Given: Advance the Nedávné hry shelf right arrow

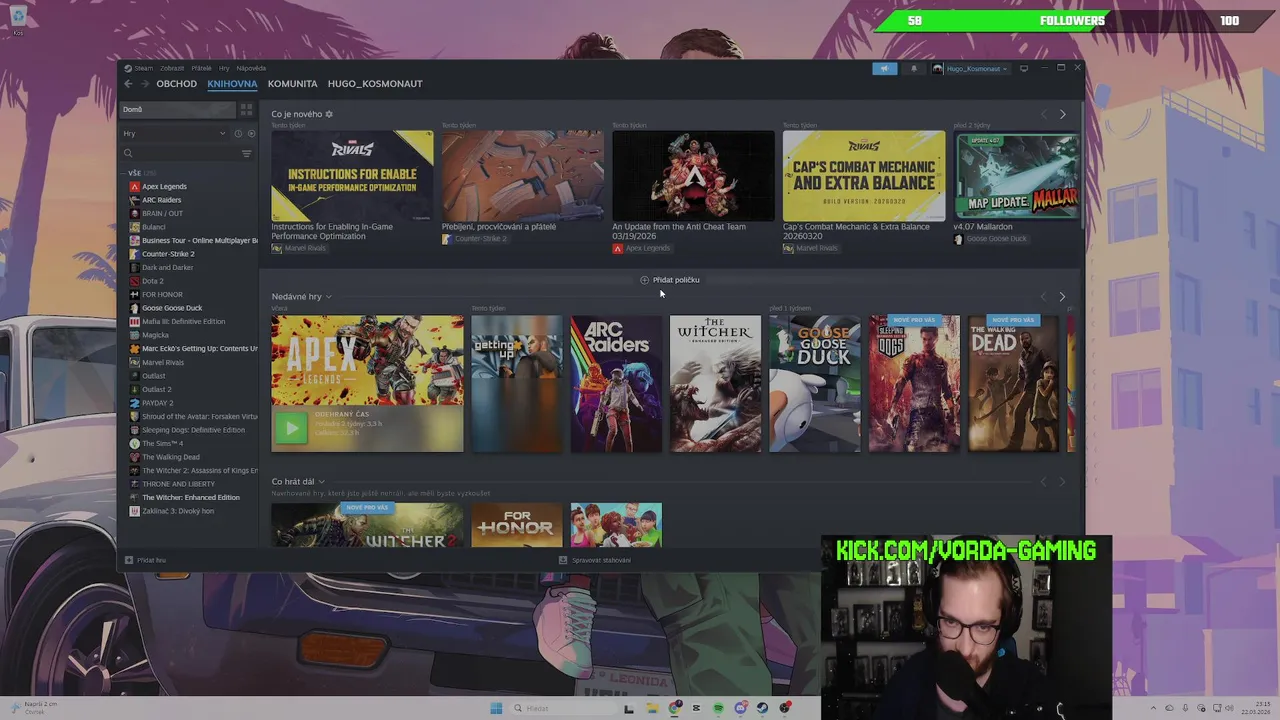Looking at the screenshot, I should point(1062,297).
